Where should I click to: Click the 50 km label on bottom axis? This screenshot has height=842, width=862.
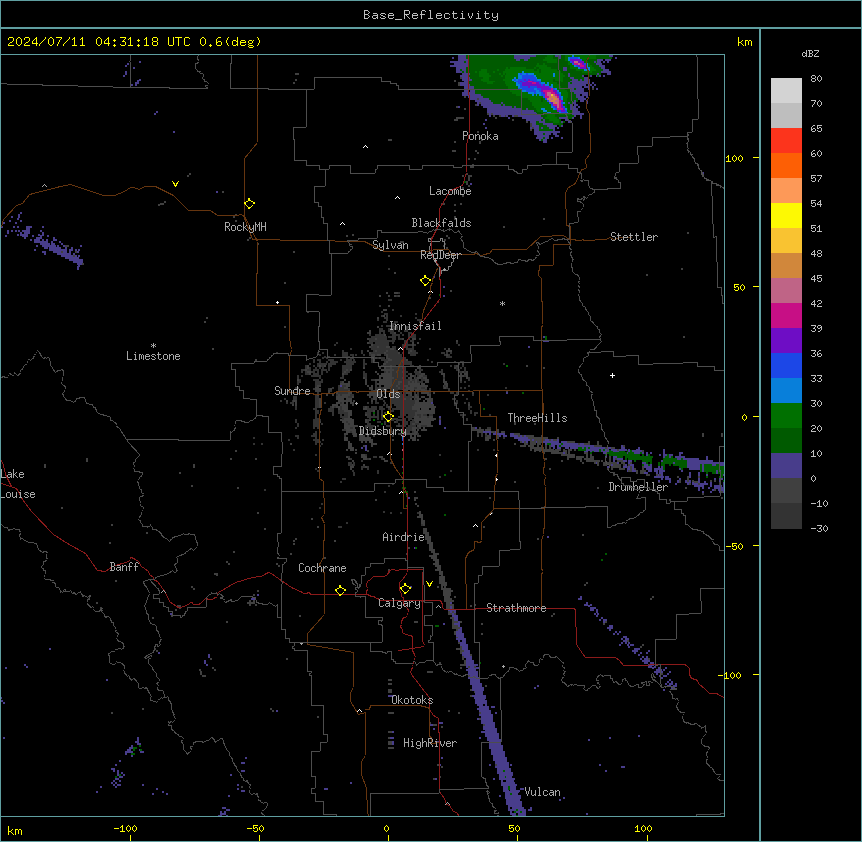[x=514, y=828]
